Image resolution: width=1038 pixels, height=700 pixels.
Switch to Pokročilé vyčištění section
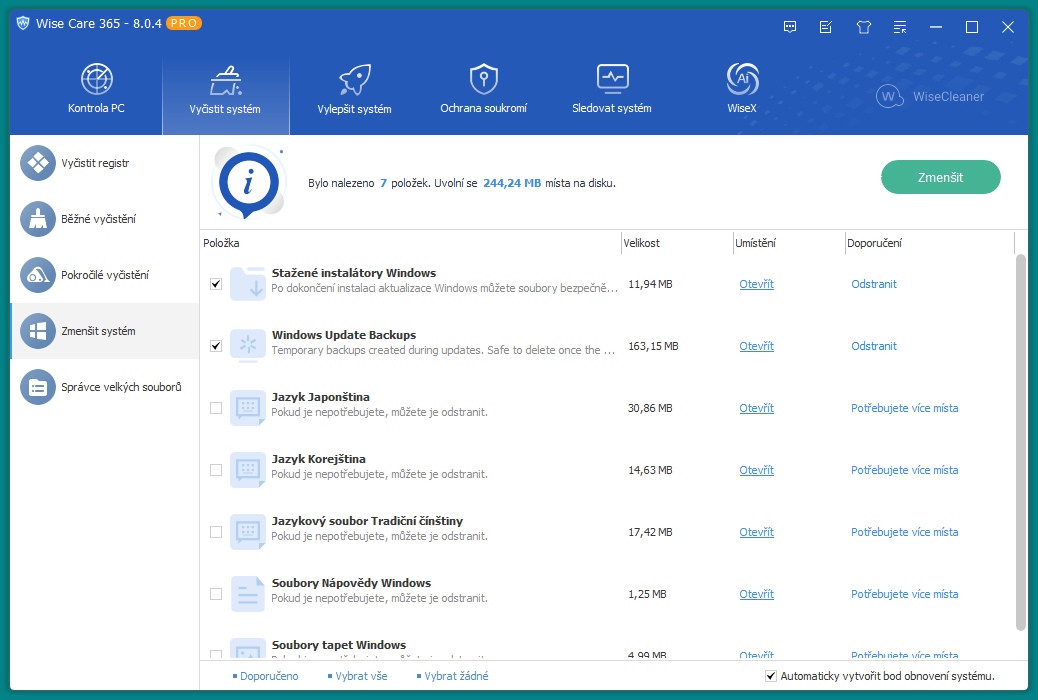[105, 275]
